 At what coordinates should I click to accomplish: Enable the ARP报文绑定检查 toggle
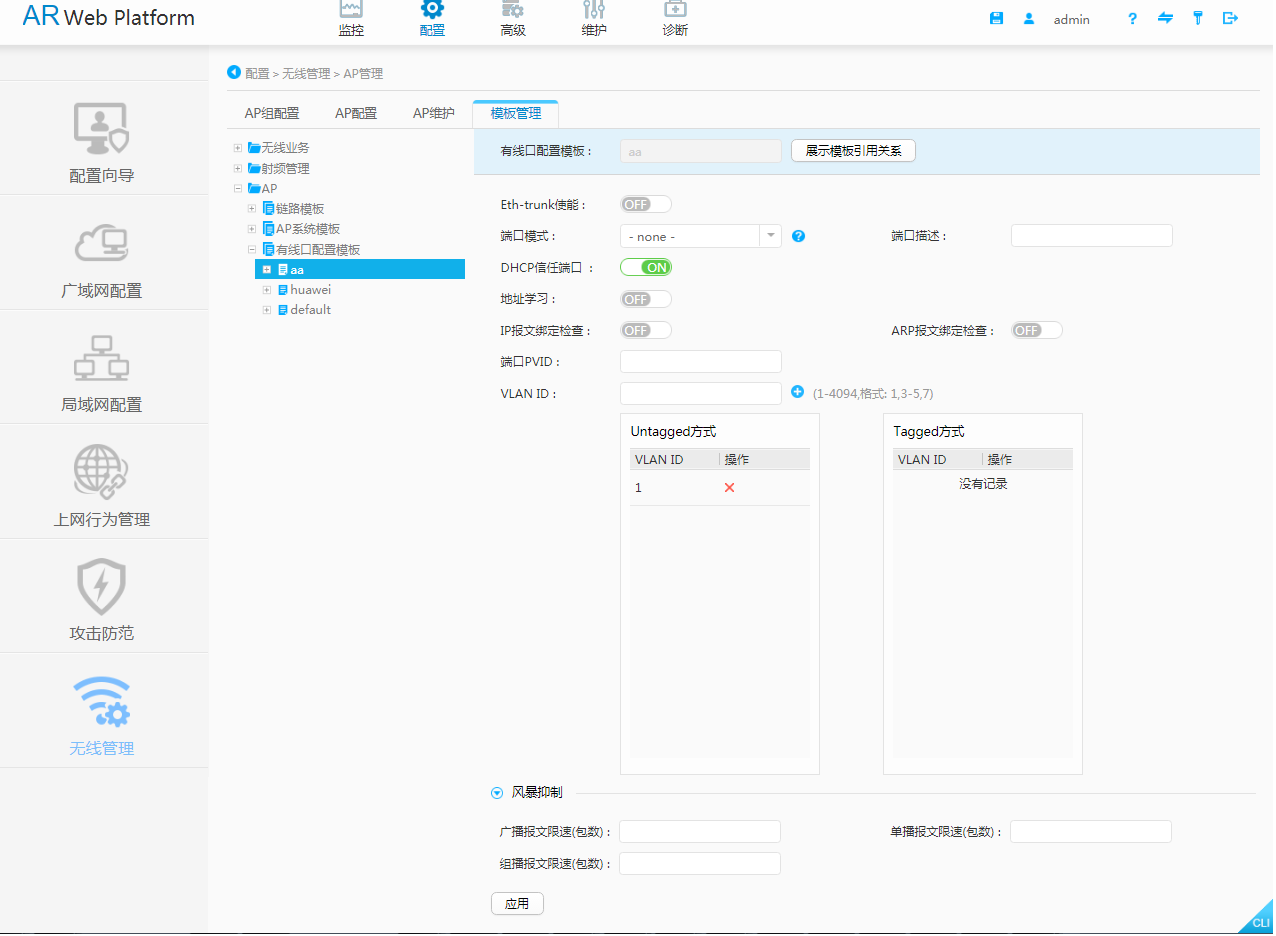[x=1036, y=329]
